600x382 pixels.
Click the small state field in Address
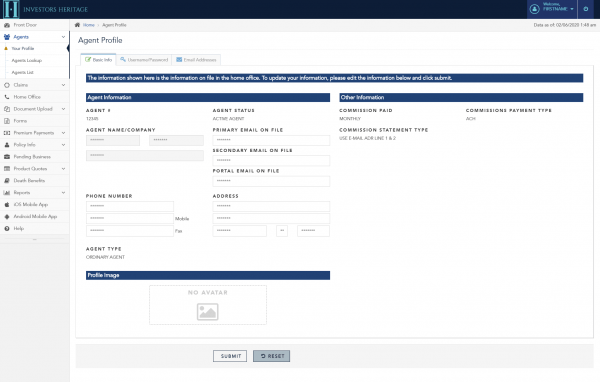coord(282,231)
